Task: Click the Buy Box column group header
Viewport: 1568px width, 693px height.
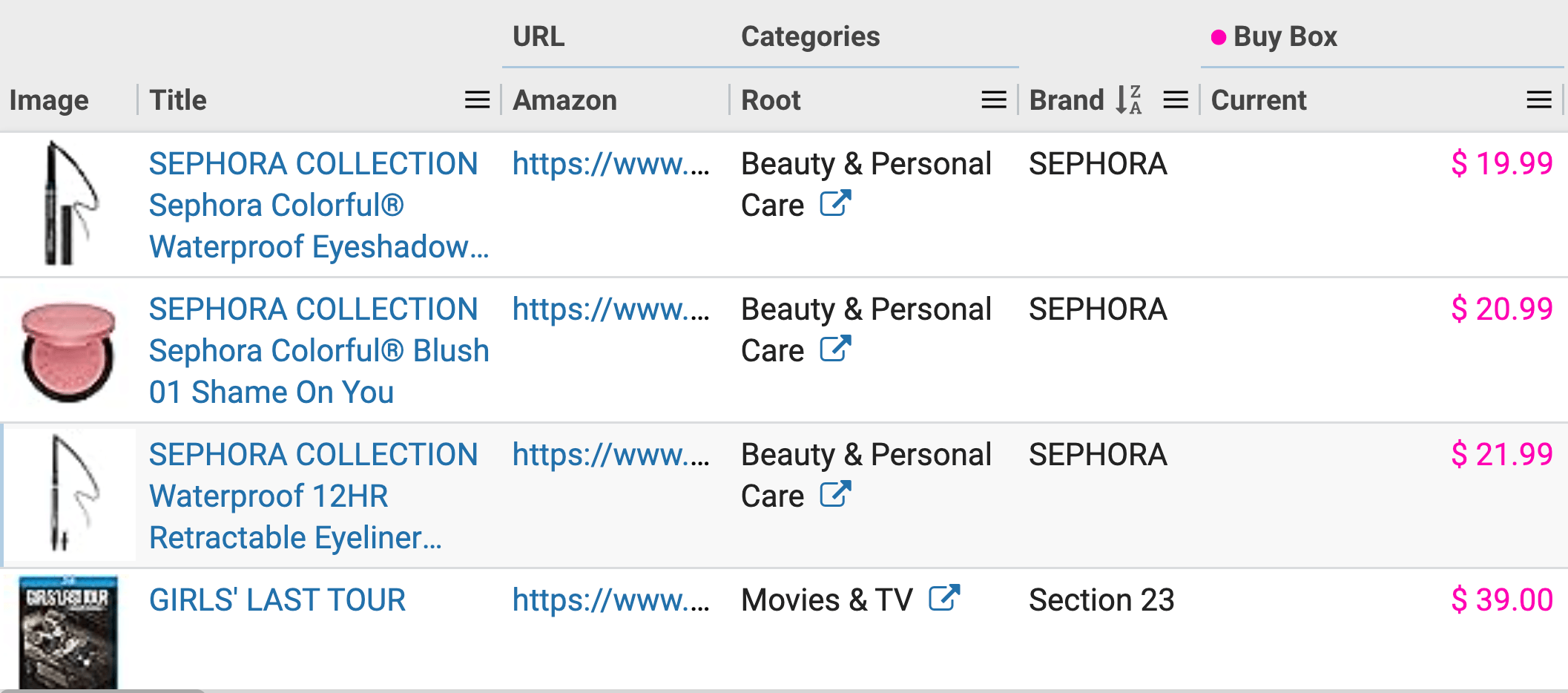Action: tap(1285, 37)
